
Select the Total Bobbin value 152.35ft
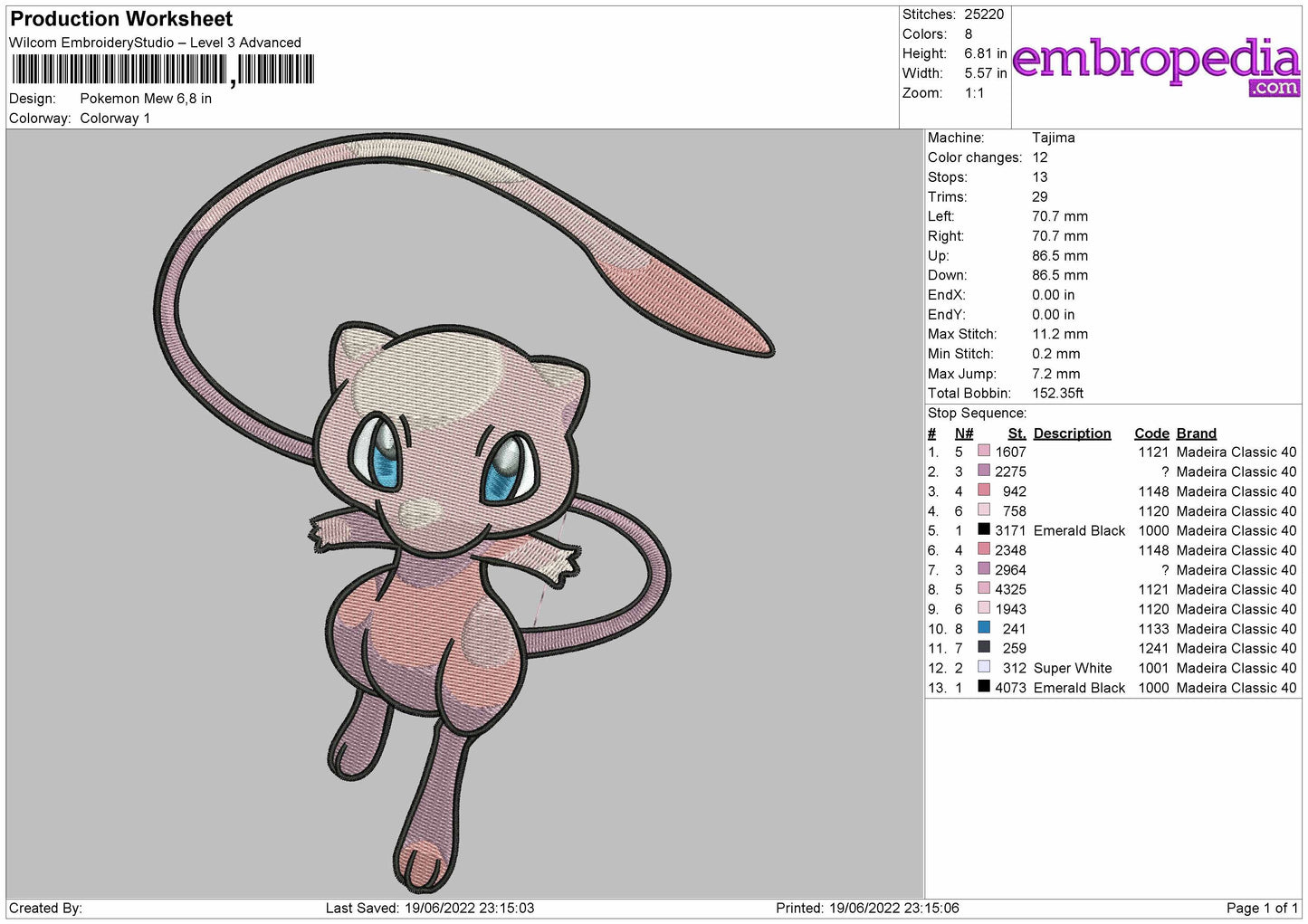click(1058, 394)
